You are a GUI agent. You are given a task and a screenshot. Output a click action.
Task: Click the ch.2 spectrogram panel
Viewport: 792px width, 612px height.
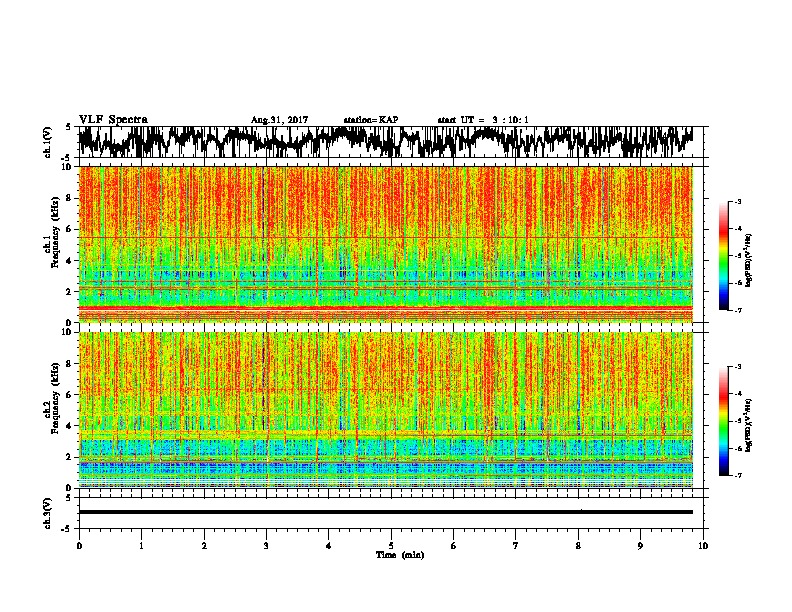coord(386,410)
